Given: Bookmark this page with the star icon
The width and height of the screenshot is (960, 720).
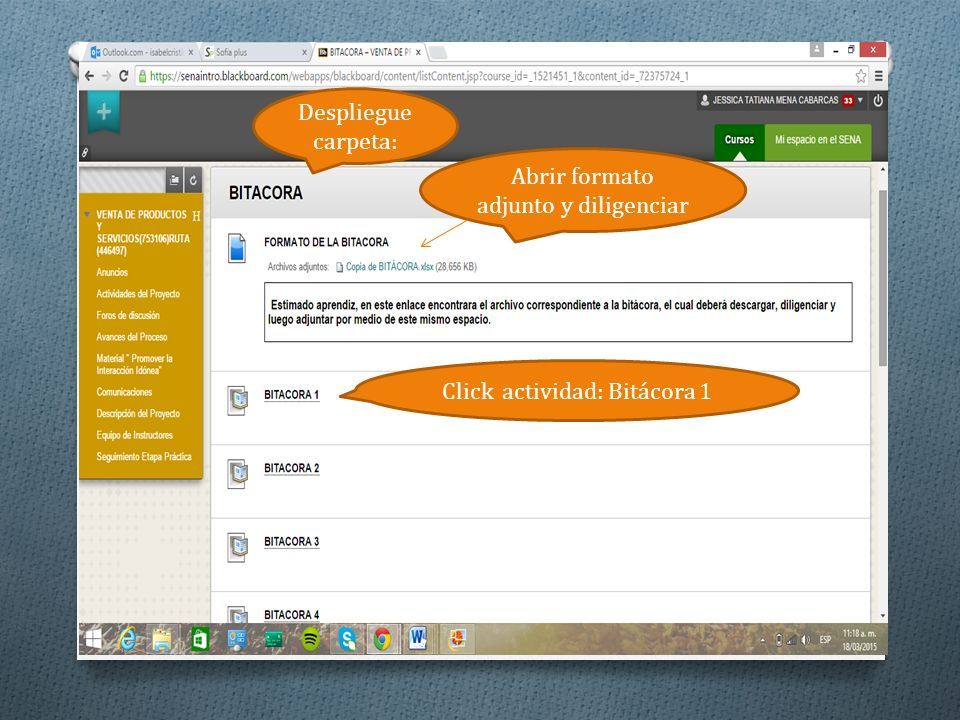Looking at the screenshot, I should click(860, 76).
